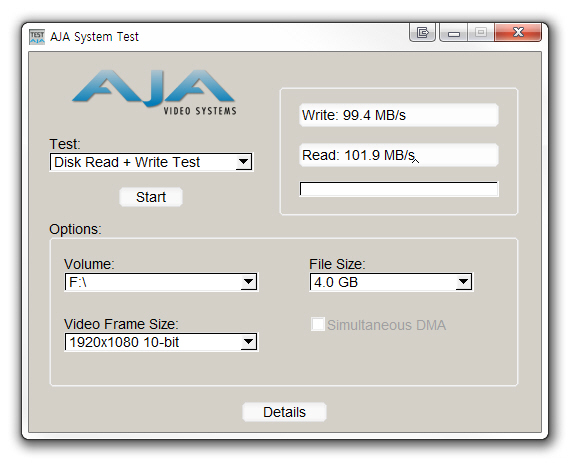Click the 1920x1080 10-bit dropdown arrow

248,342
